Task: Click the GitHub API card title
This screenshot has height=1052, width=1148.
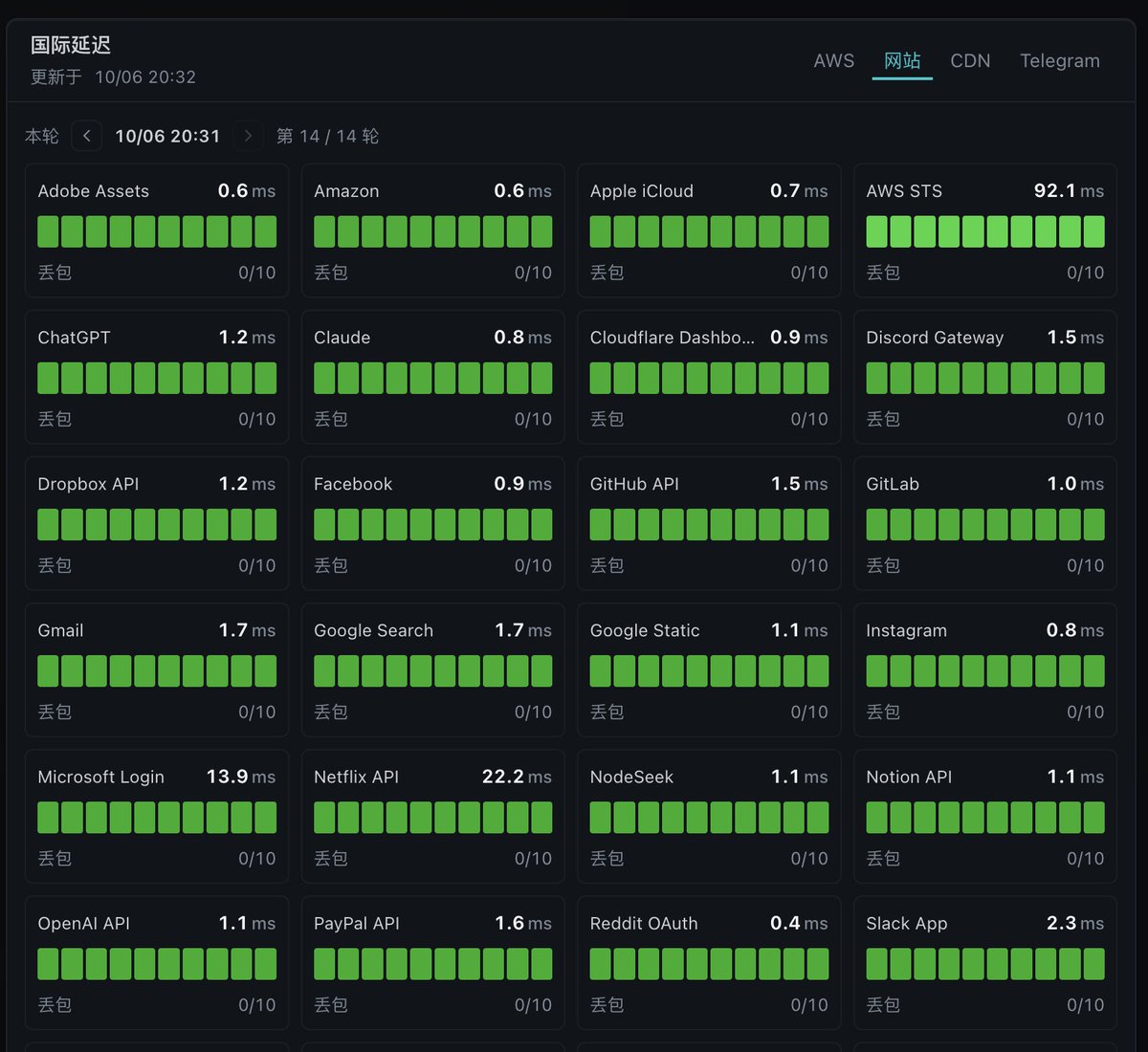Action: [634, 484]
